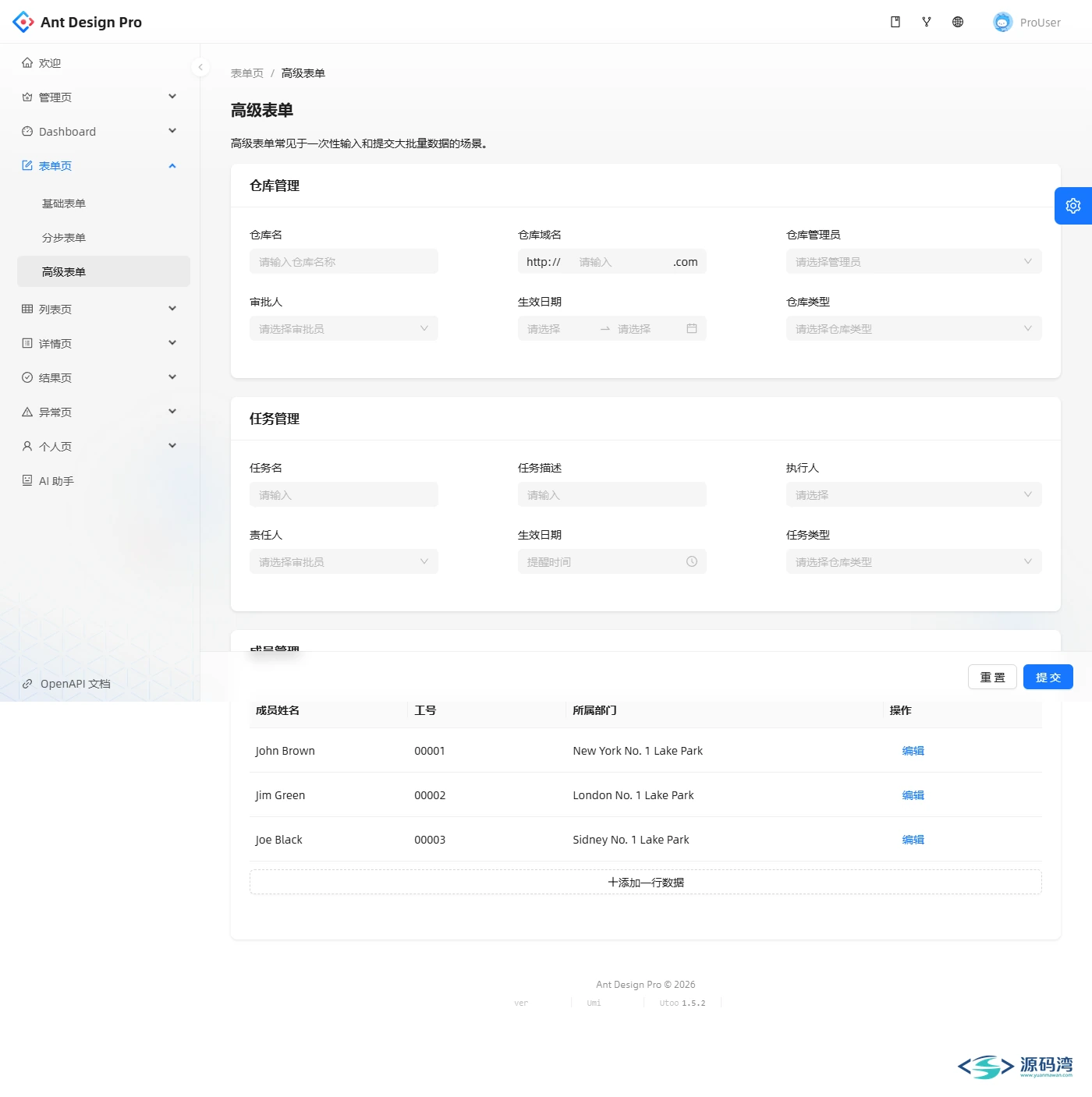Click 添加一行数据 button
This screenshot has height=1097, width=1092.
[x=646, y=882]
